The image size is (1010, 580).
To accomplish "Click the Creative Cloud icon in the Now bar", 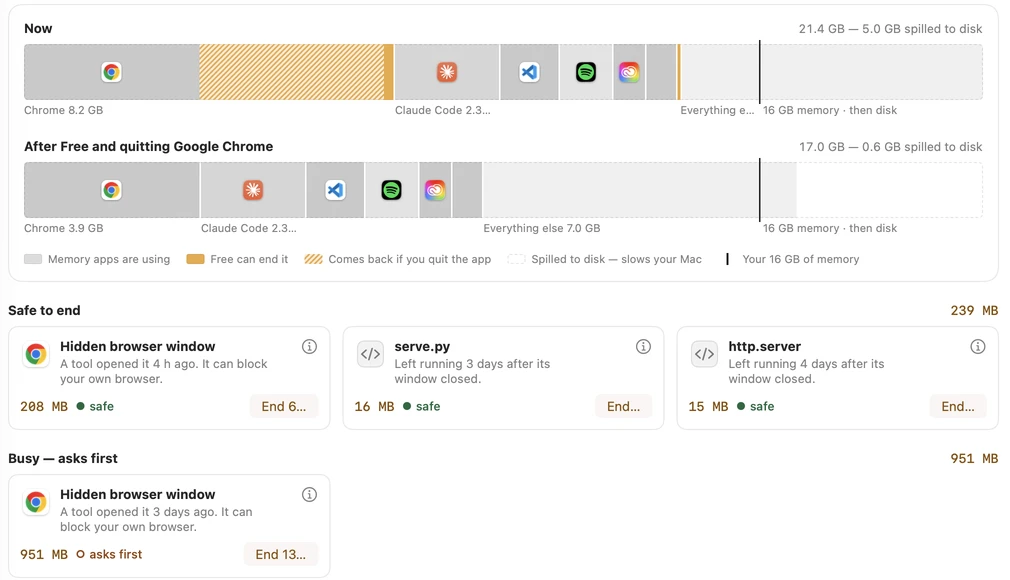I will pos(629,72).
